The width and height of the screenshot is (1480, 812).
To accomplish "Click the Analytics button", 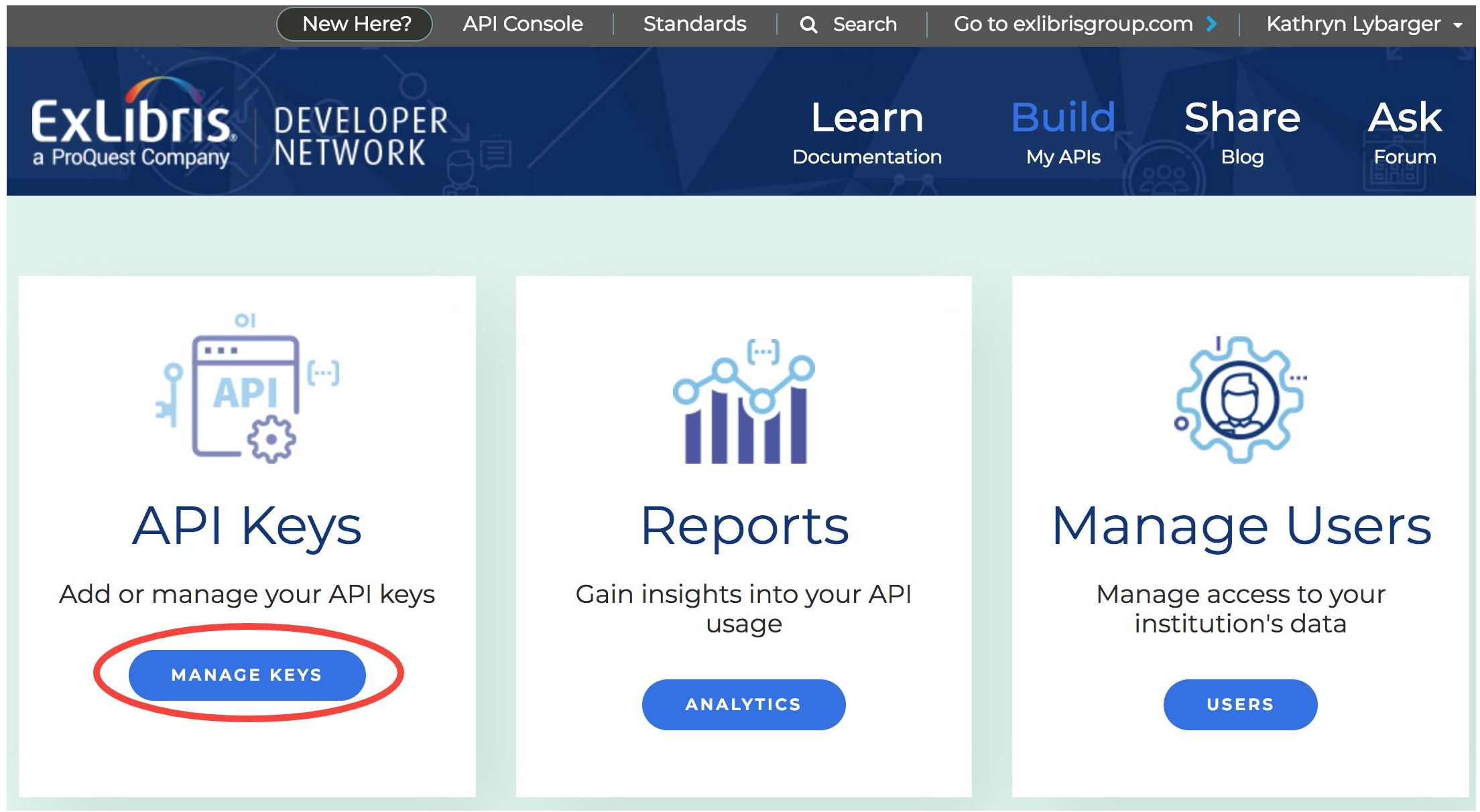I will pos(744,704).
